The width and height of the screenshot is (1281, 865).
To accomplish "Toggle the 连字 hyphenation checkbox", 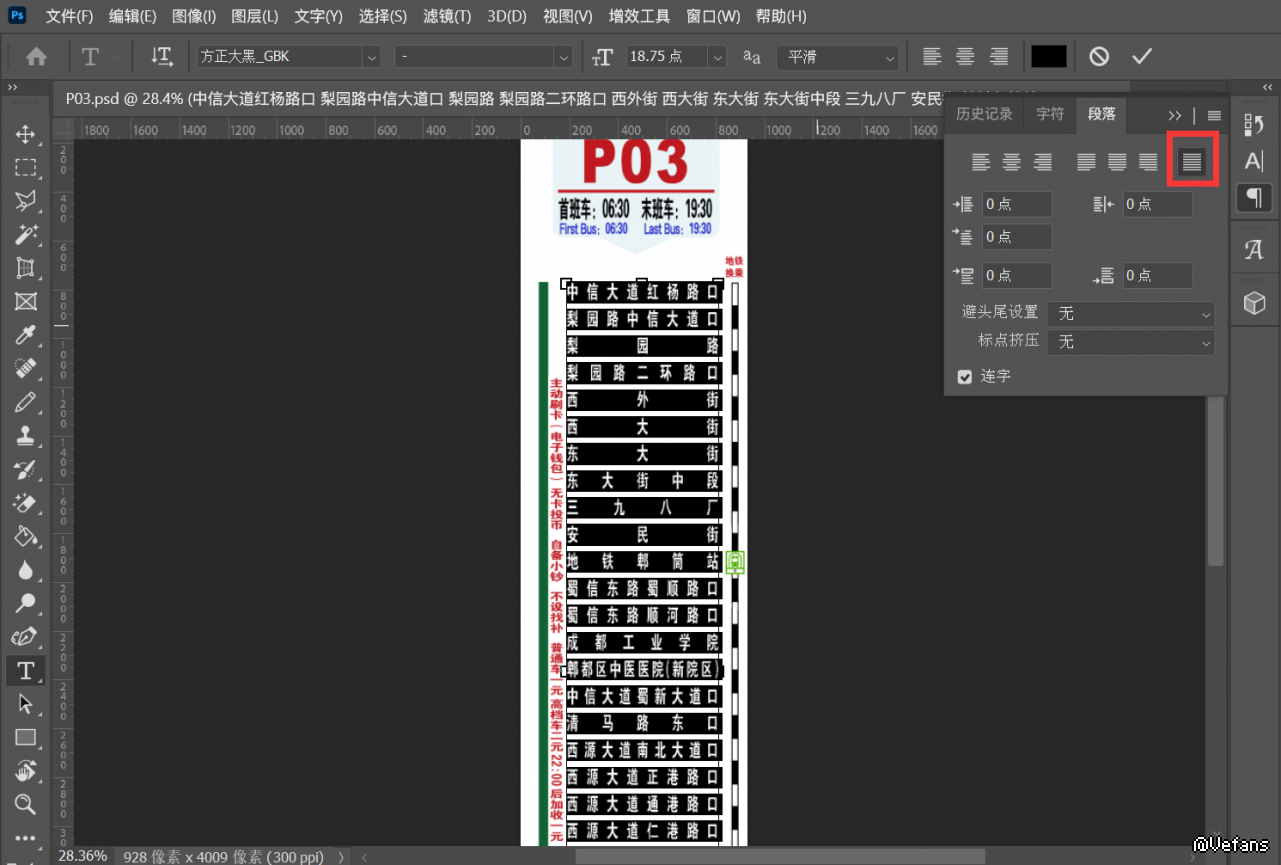I will click(965, 377).
